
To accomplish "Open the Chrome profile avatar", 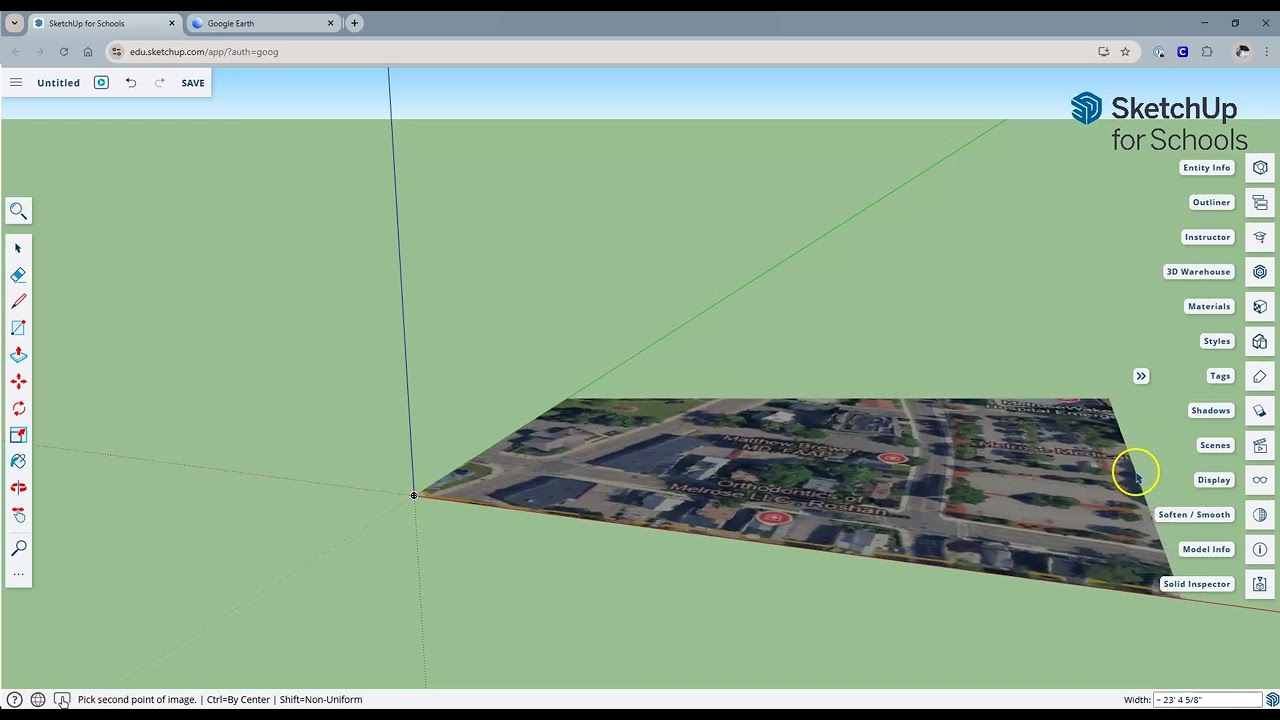I will pyautogui.click(x=1243, y=52).
